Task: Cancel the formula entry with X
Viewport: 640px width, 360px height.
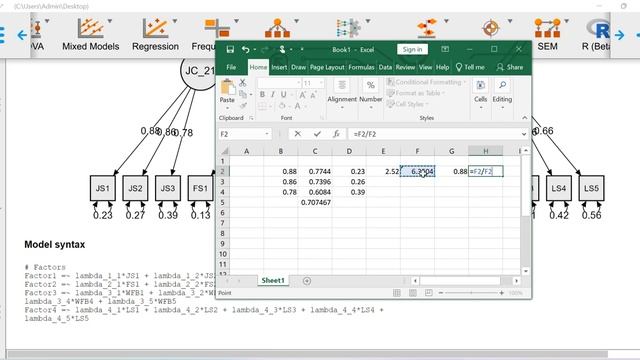Action: pos(298,134)
